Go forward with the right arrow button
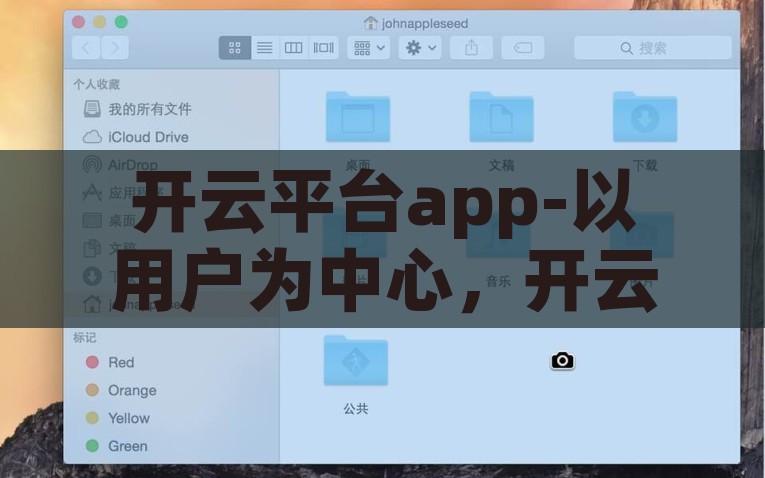Viewport: 765px width, 478px height. (x=115, y=48)
